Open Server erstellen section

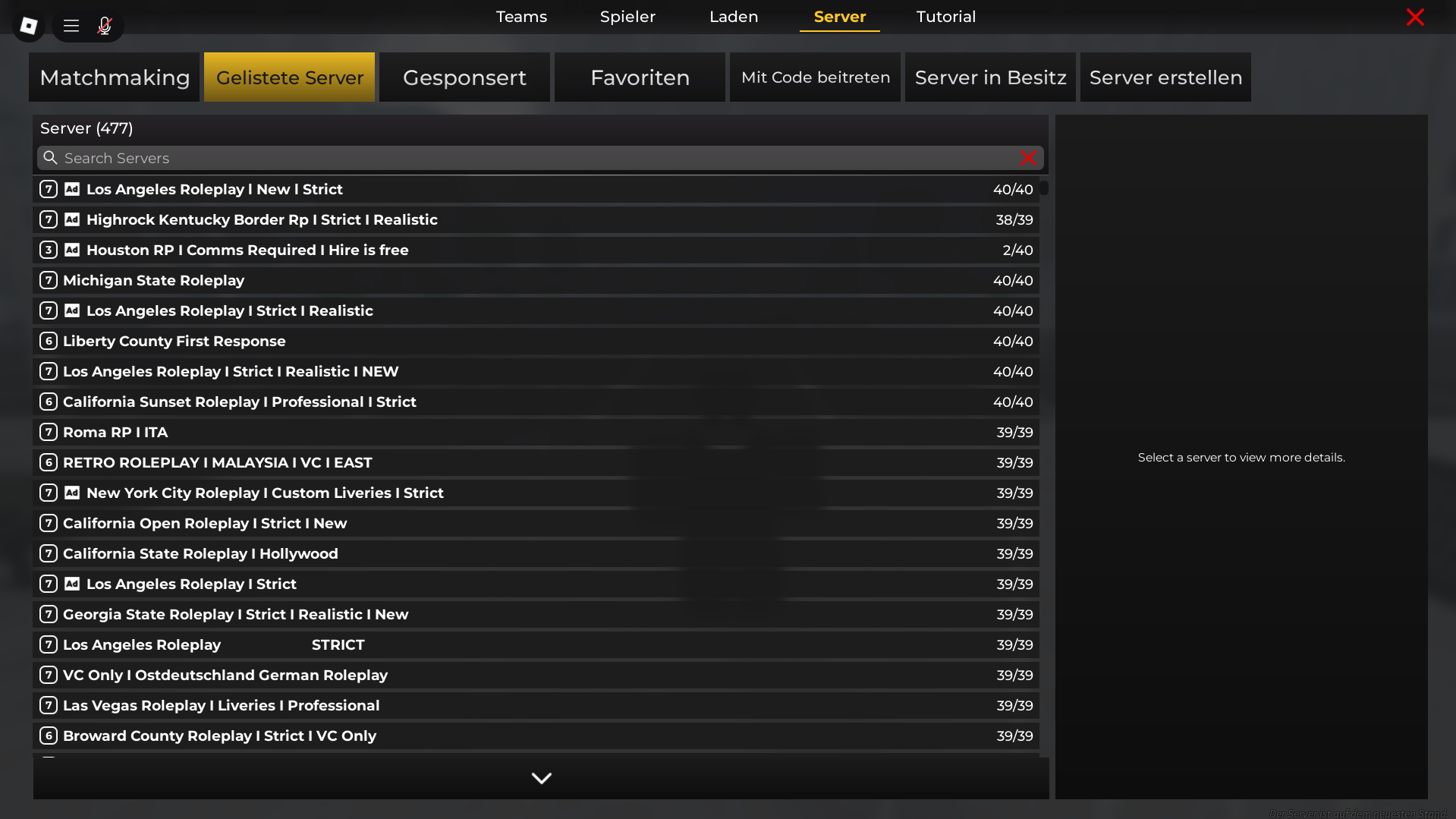[1165, 77]
